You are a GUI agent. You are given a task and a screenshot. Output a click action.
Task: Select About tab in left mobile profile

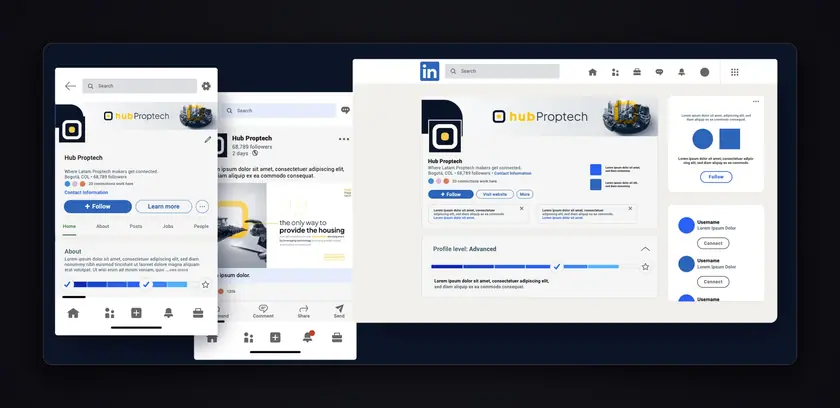point(103,226)
